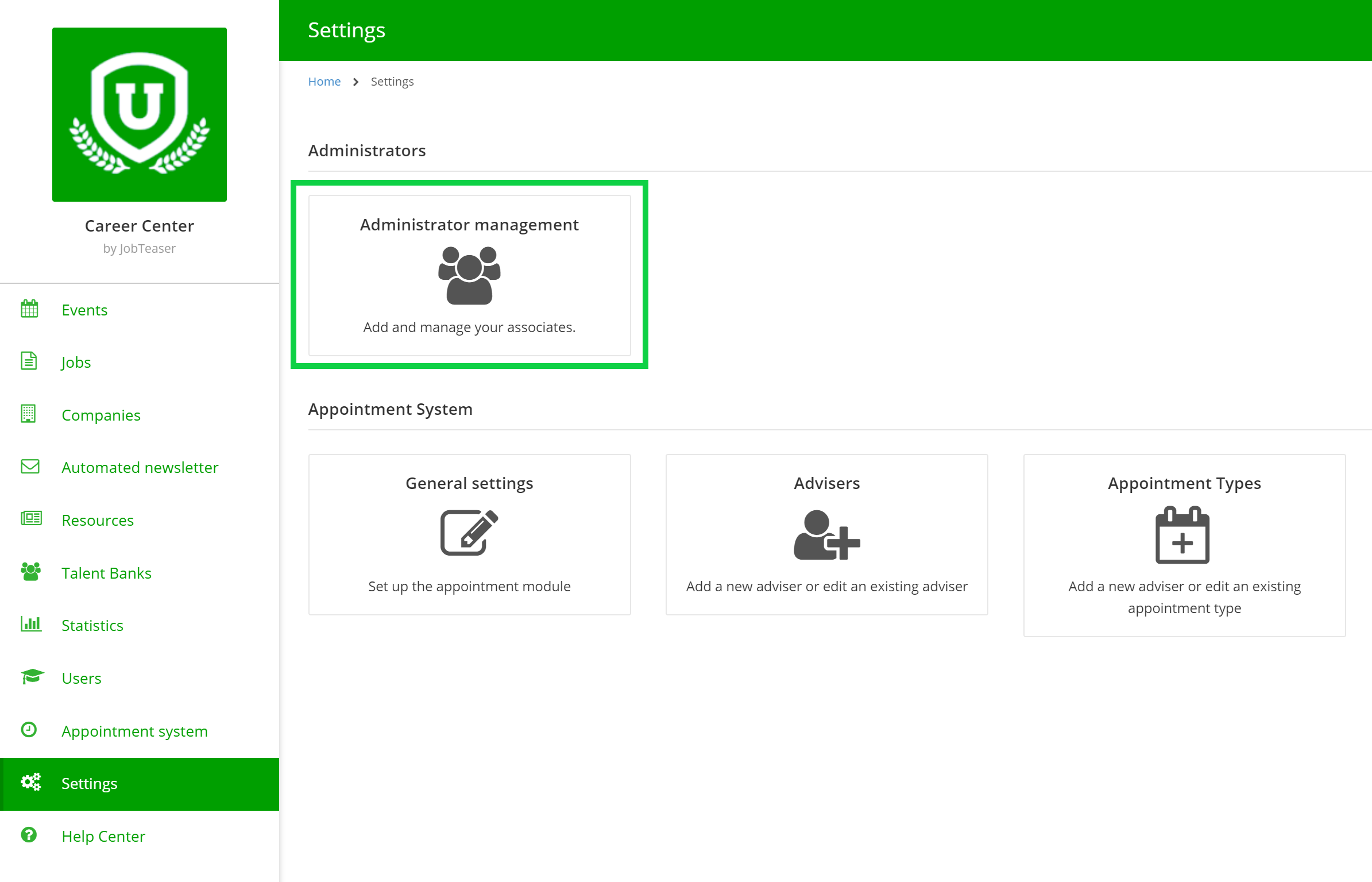Click the Help Center question mark icon
This screenshot has height=882, width=1372.
(29, 835)
